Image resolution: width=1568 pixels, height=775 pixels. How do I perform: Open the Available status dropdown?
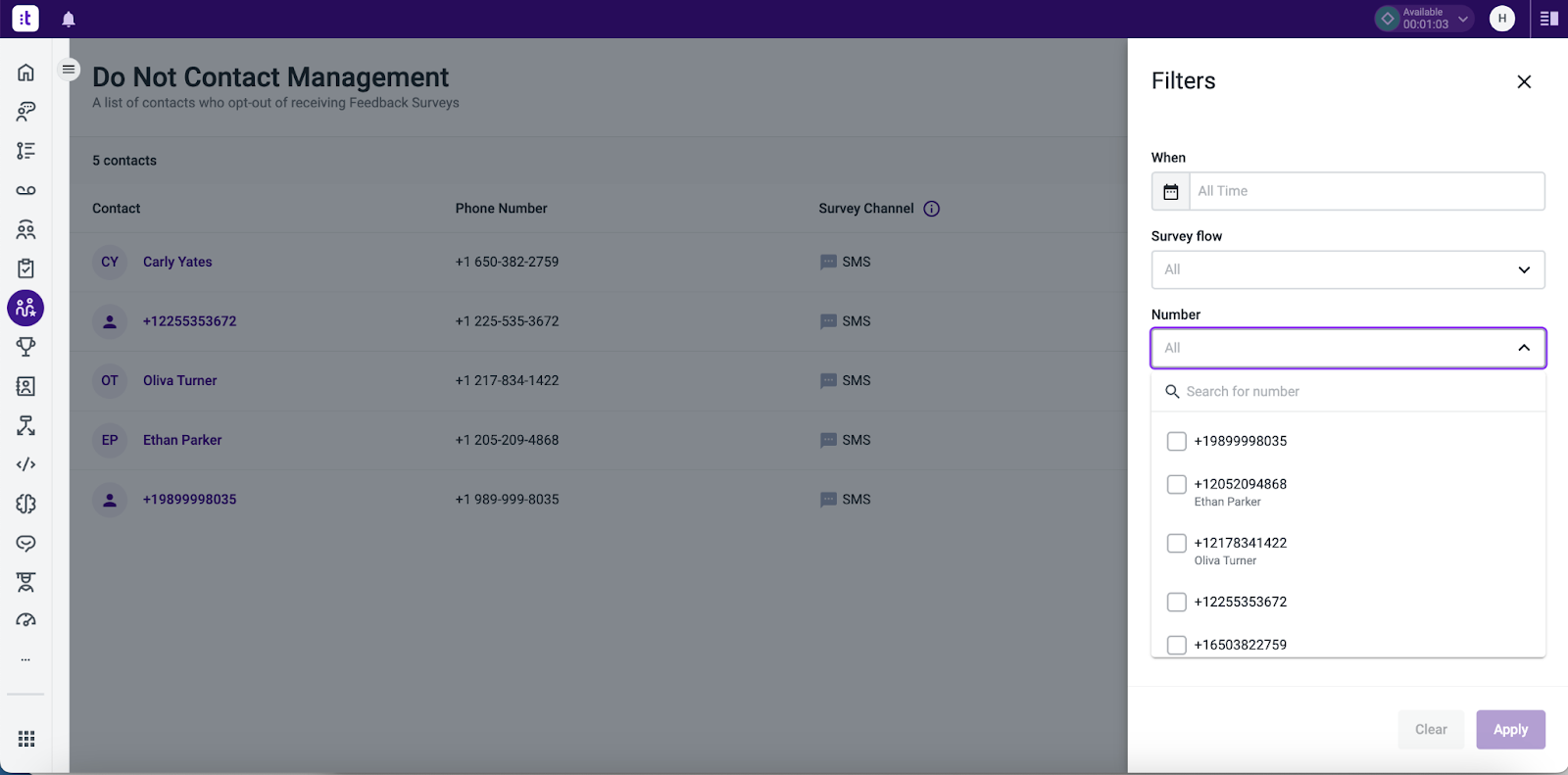(1424, 19)
